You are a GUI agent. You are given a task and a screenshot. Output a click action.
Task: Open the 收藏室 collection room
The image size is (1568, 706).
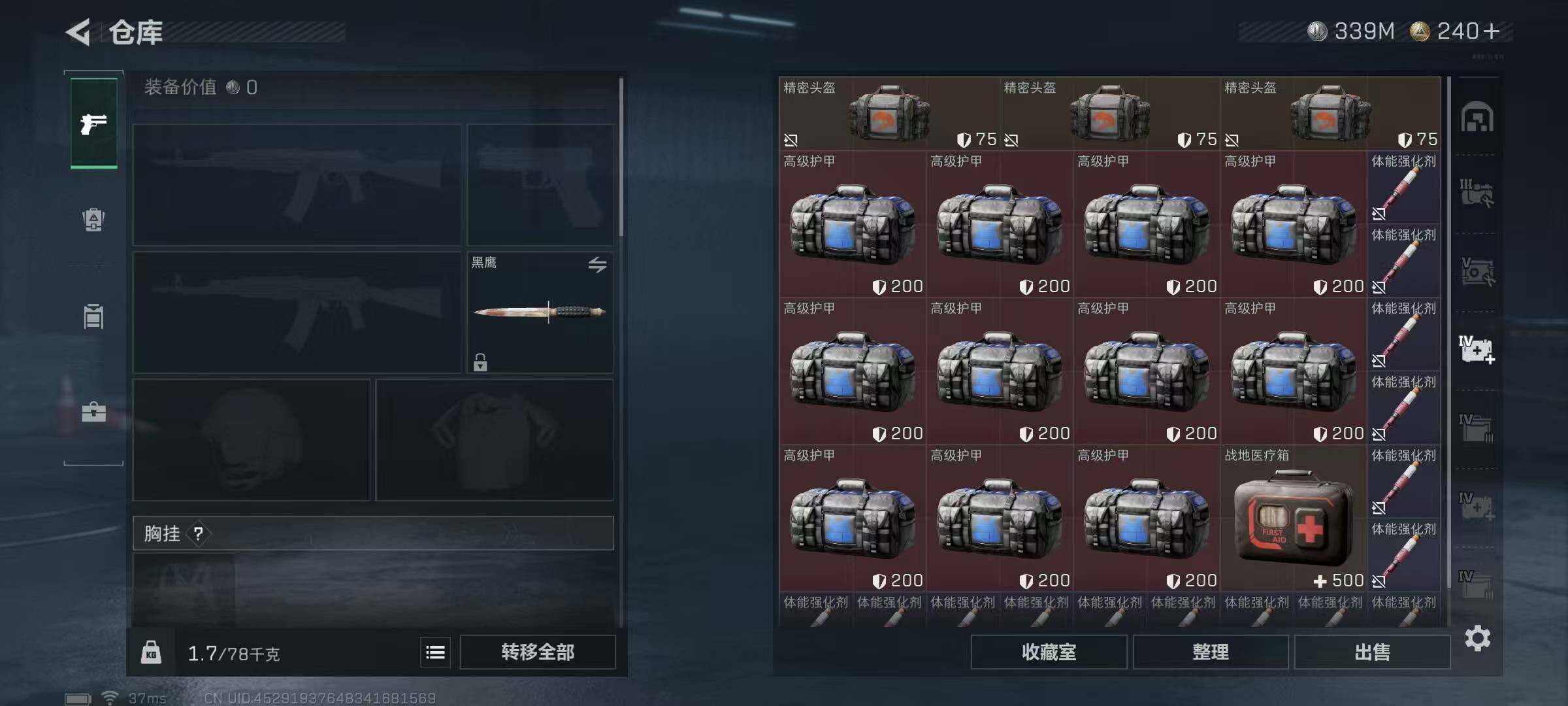[1049, 652]
